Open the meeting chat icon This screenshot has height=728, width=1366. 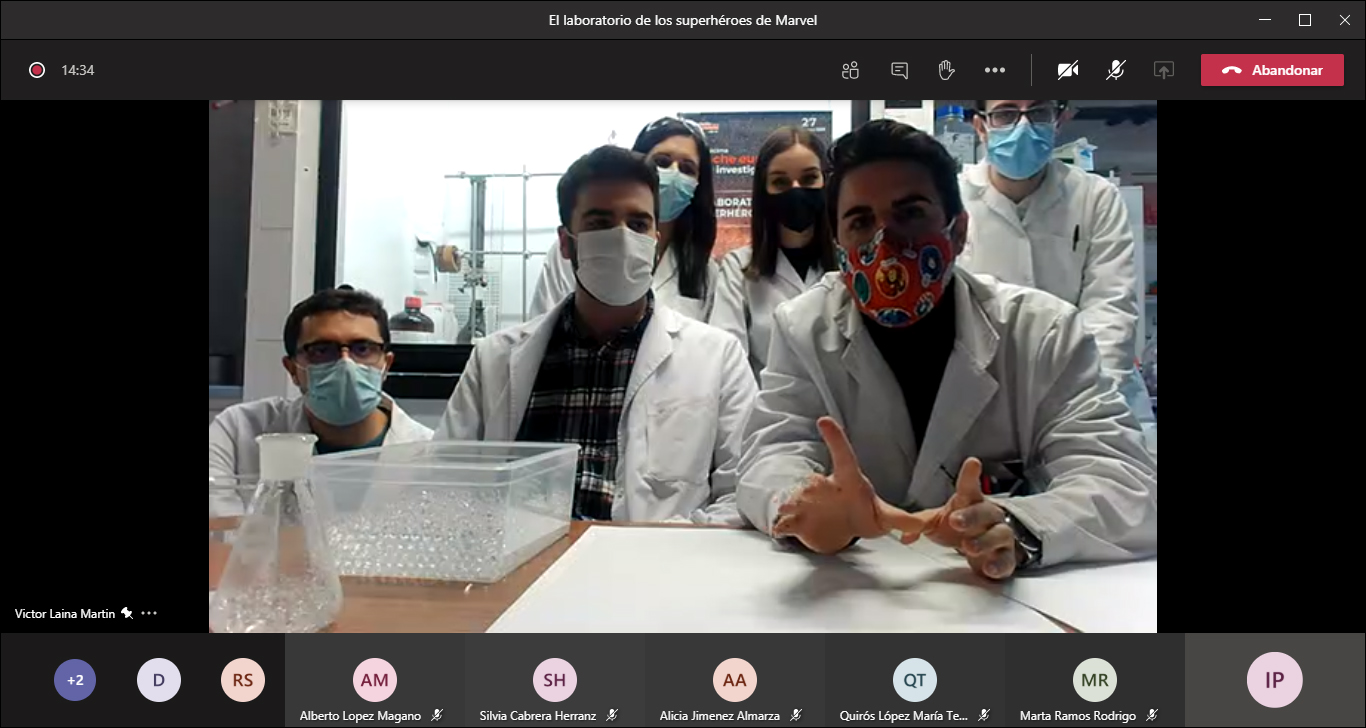click(899, 70)
